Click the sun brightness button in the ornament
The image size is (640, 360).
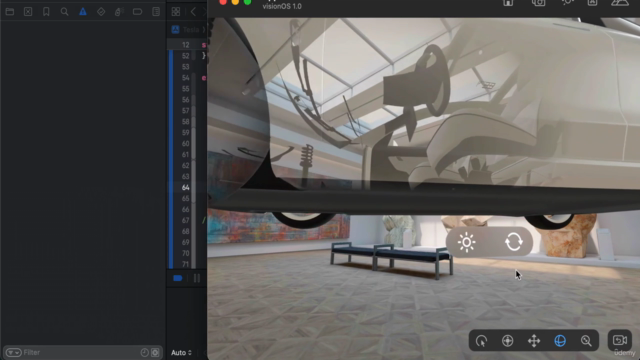[x=467, y=242]
